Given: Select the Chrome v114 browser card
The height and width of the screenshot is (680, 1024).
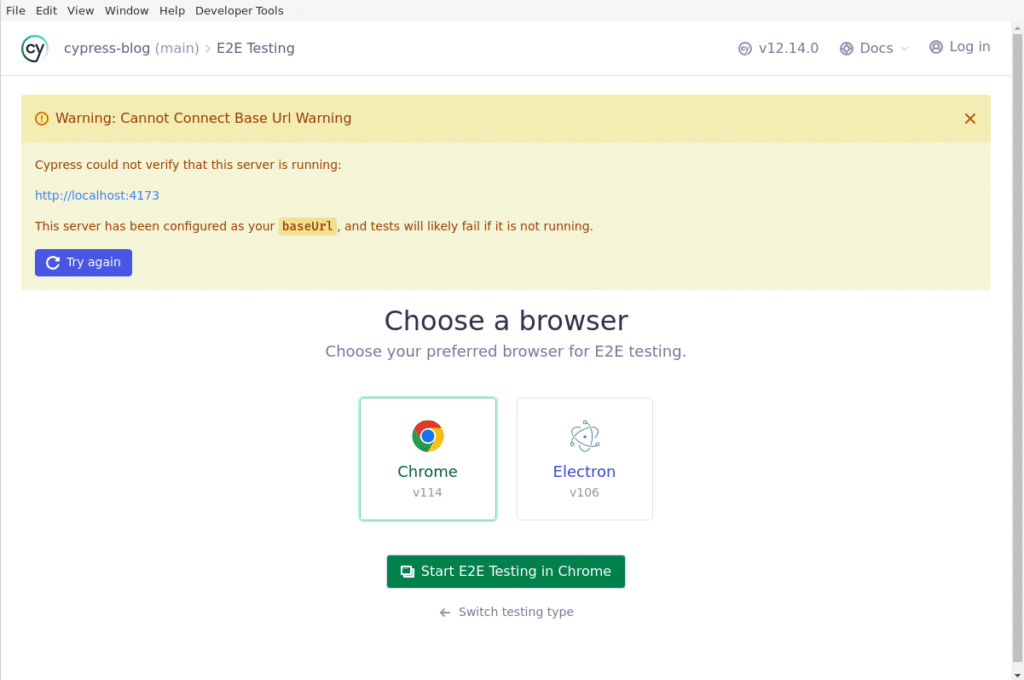Looking at the screenshot, I should click(x=428, y=459).
